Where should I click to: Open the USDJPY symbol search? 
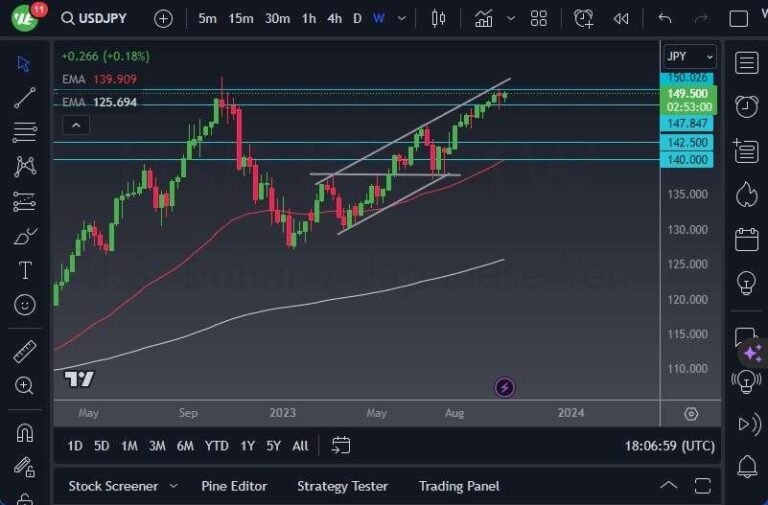pyautogui.click(x=94, y=19)
